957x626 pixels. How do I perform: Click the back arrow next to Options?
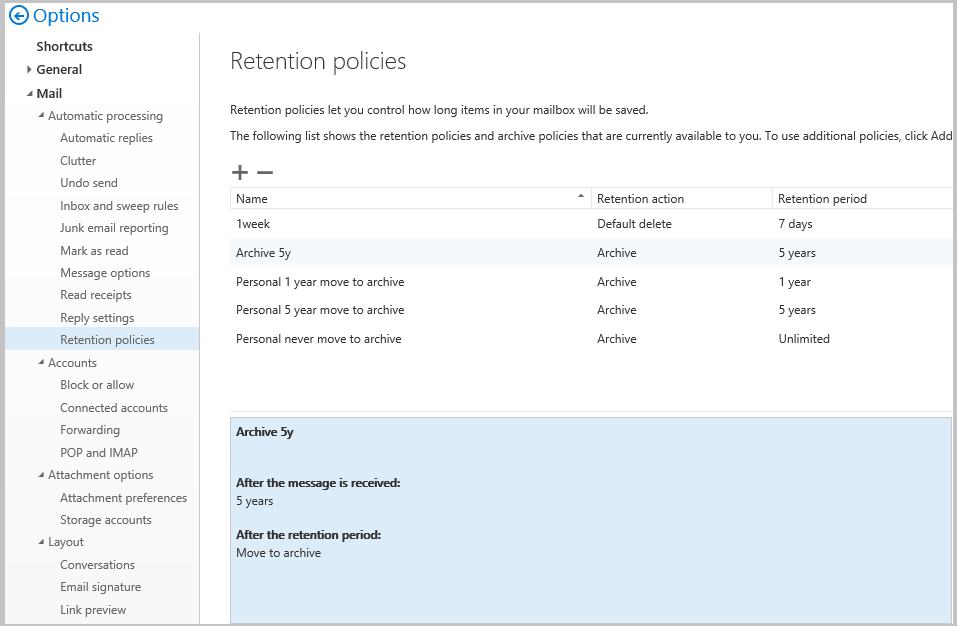click(18, 16)
